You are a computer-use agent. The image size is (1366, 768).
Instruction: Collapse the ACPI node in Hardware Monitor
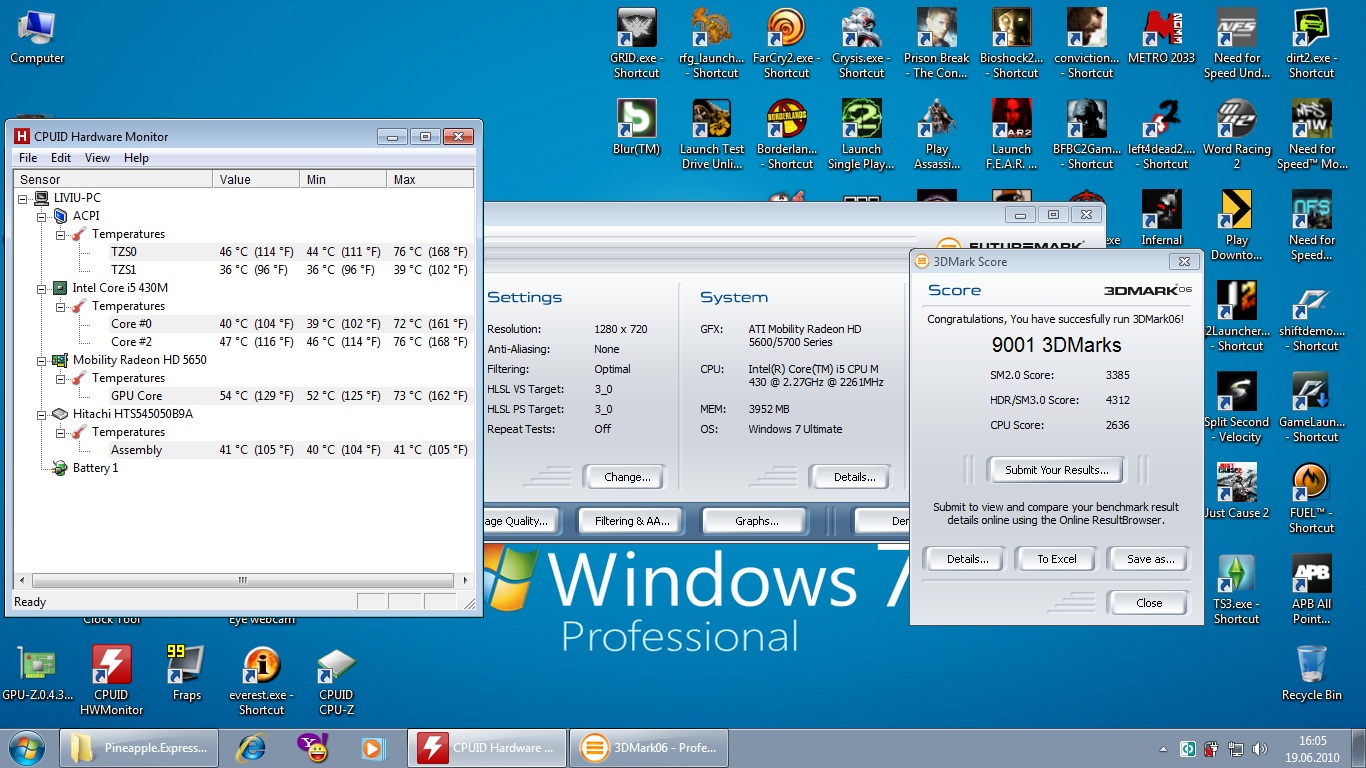(42, 216)
